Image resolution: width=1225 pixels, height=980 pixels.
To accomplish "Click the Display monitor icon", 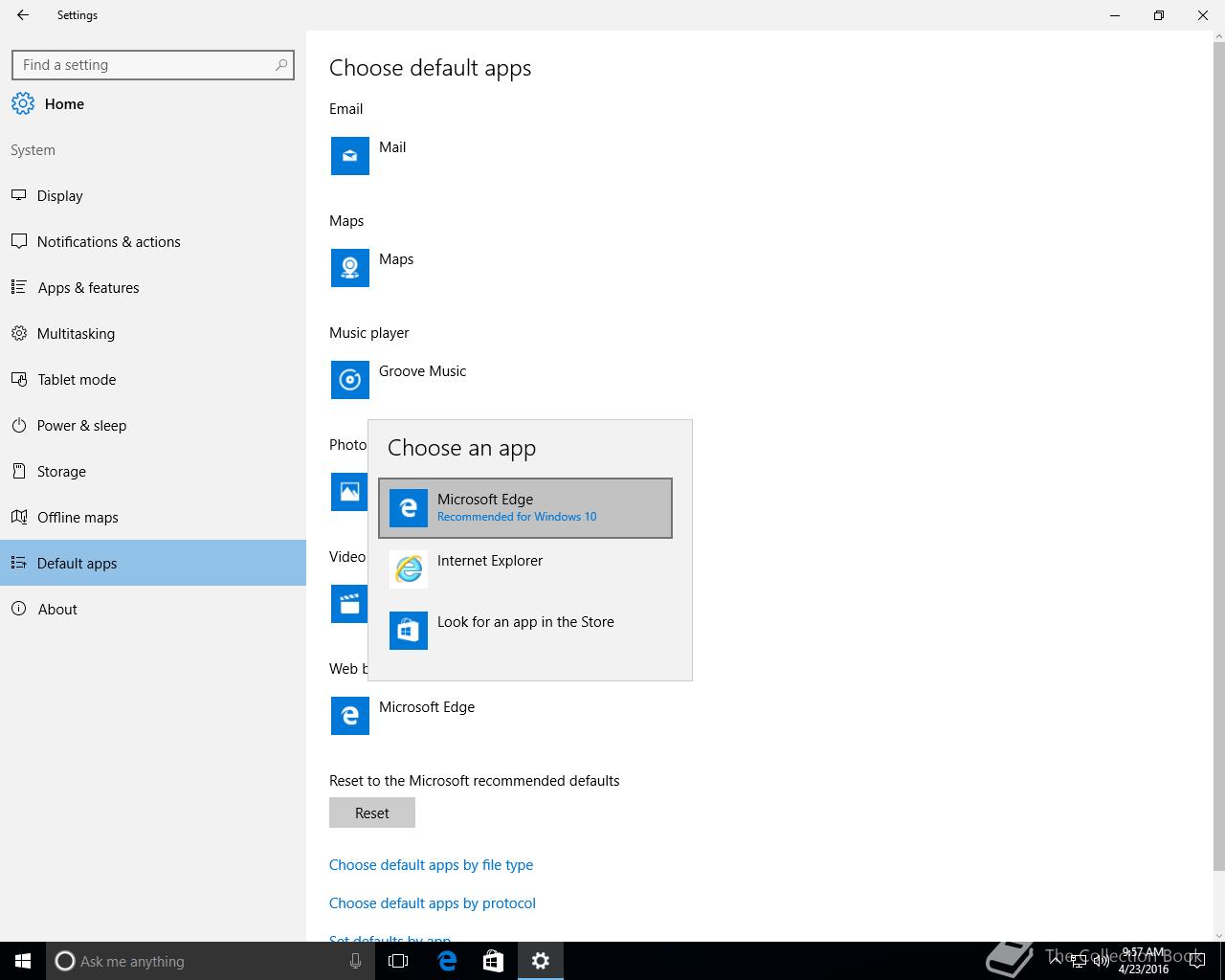I will click(18, 195).
